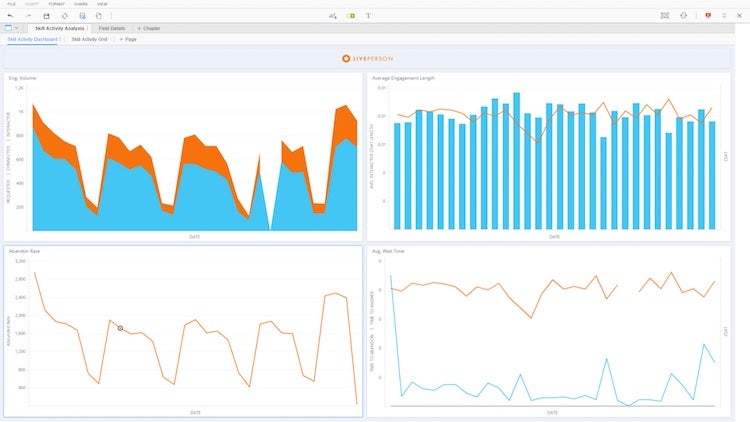This screenshot has width=750, height=422.
Task: Open the SHARE menu
Action: [81, 4]
